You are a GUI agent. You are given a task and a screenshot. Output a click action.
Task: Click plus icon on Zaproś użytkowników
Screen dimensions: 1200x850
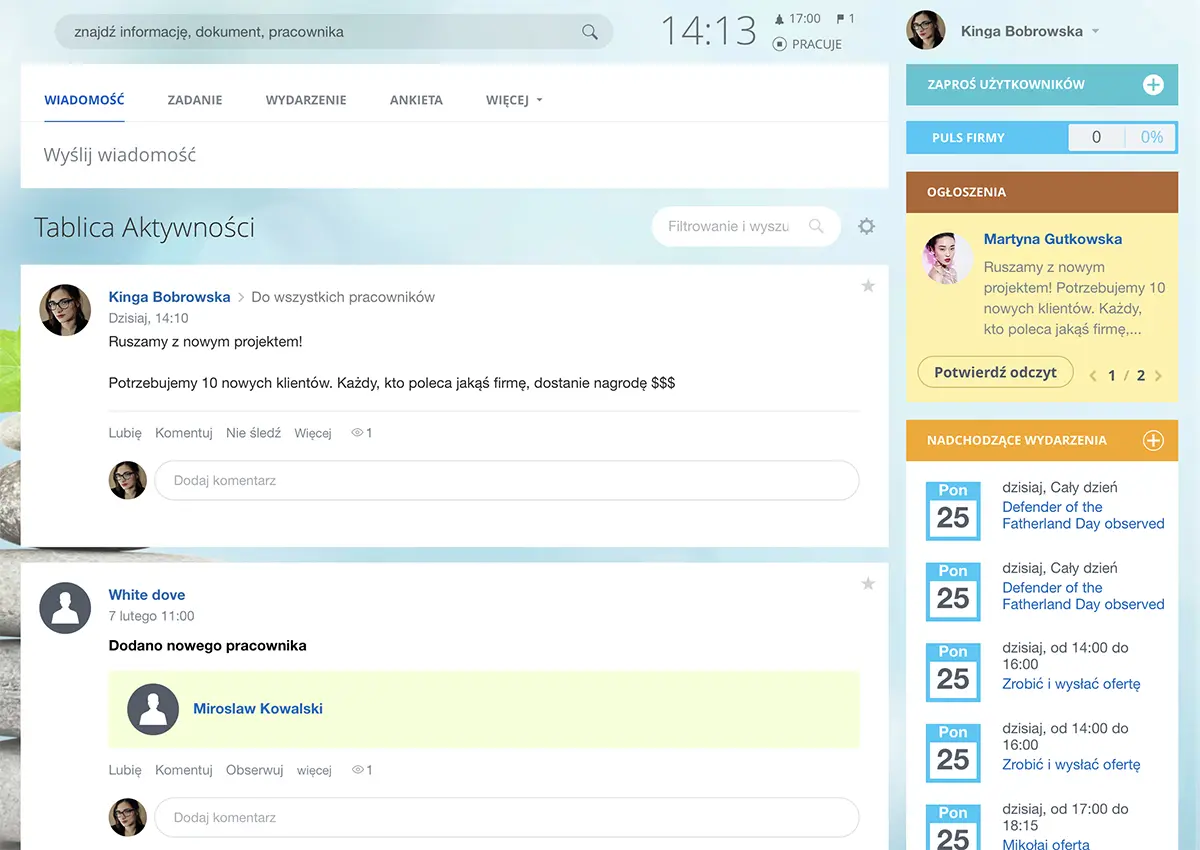(1153, 85)
